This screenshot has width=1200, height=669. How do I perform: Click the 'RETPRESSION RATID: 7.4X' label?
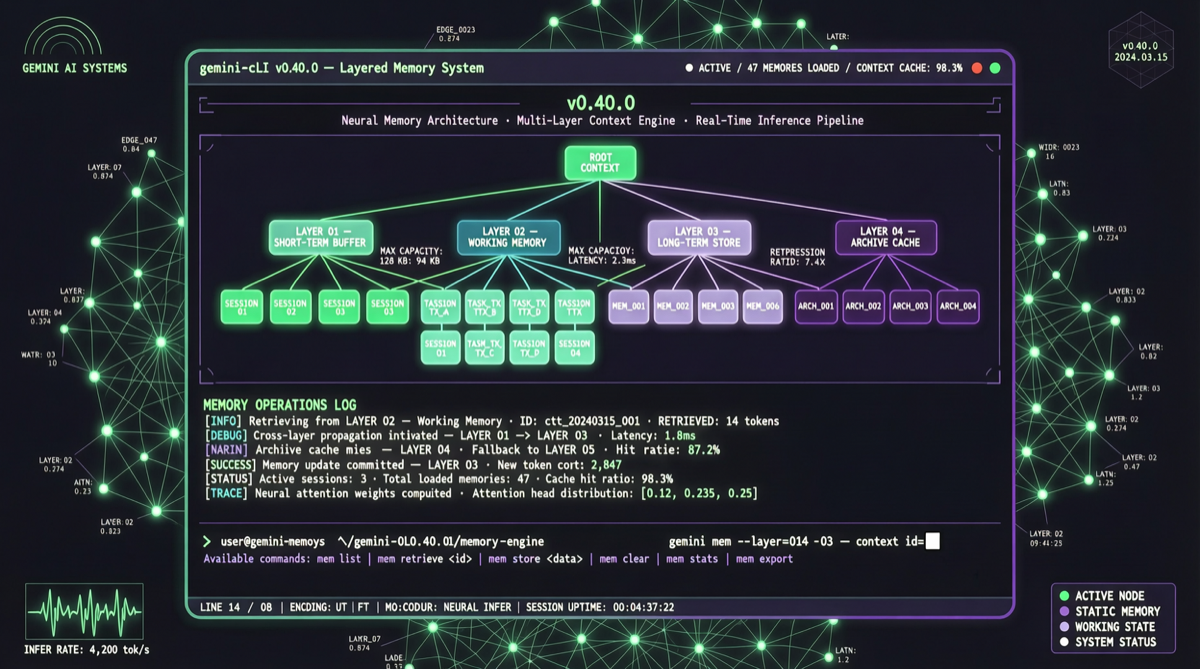coord(797,258)
